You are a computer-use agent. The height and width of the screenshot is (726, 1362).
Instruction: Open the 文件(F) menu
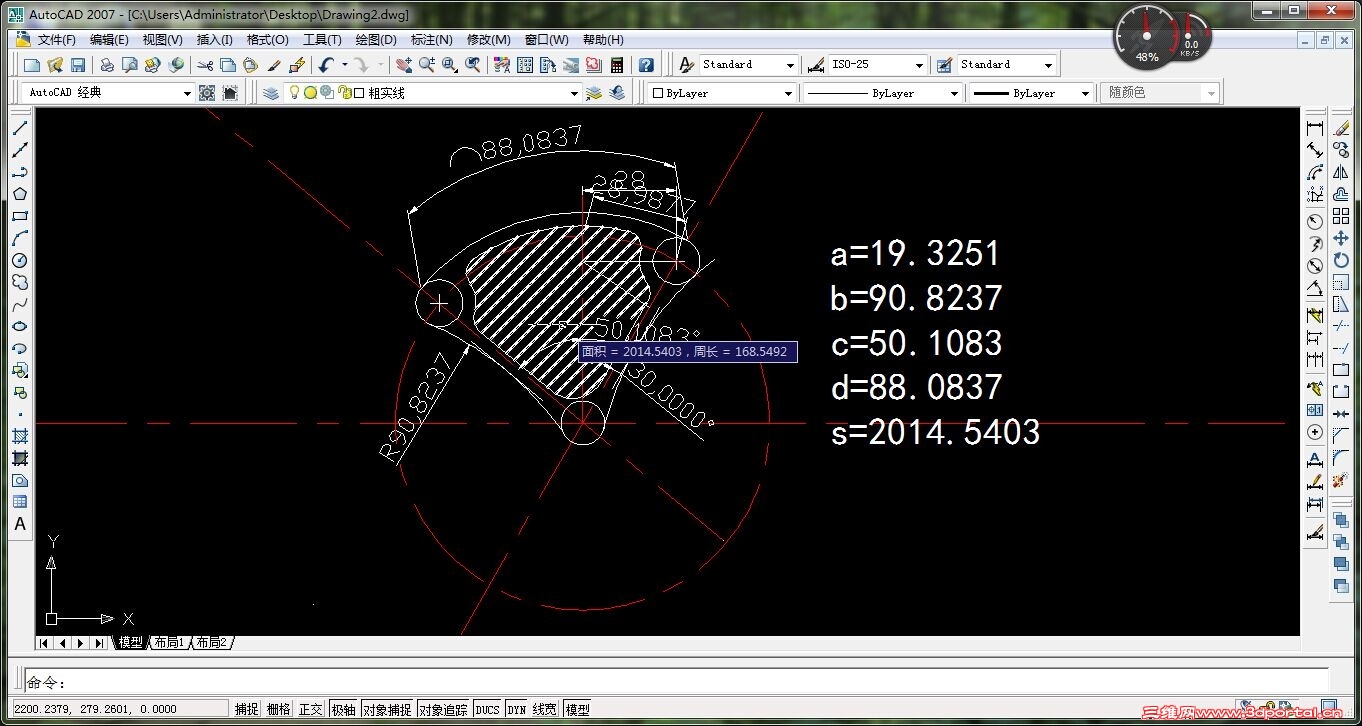[56, 40]
